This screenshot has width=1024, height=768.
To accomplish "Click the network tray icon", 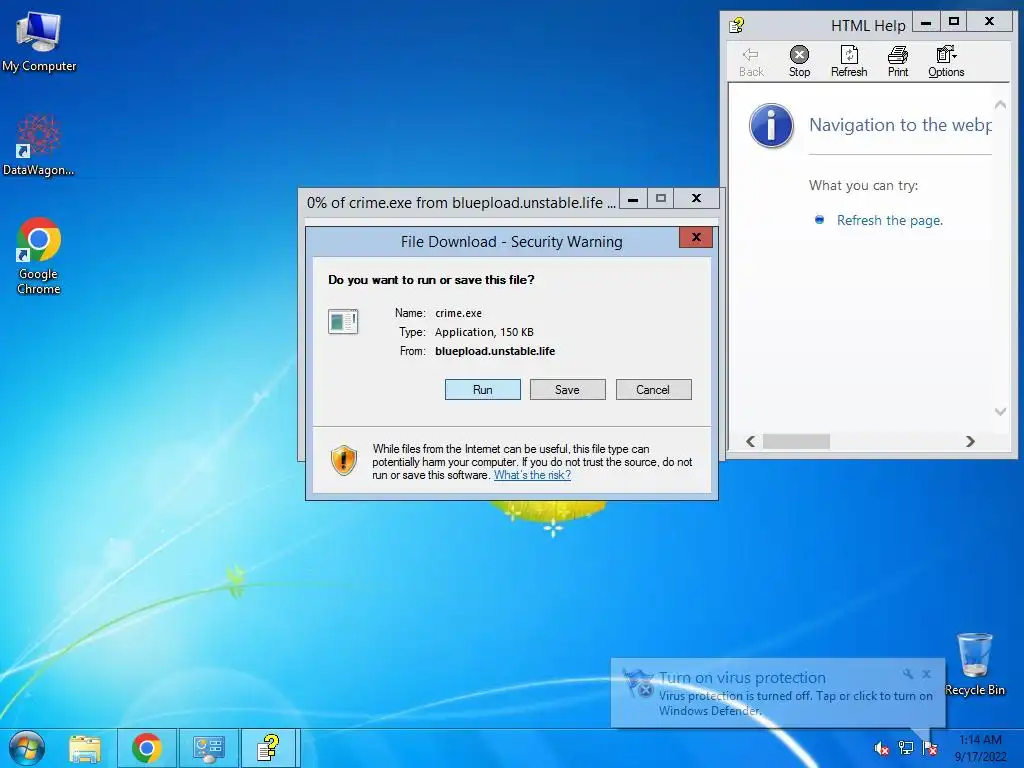I will pyautogui.click(x=906, y=748).
